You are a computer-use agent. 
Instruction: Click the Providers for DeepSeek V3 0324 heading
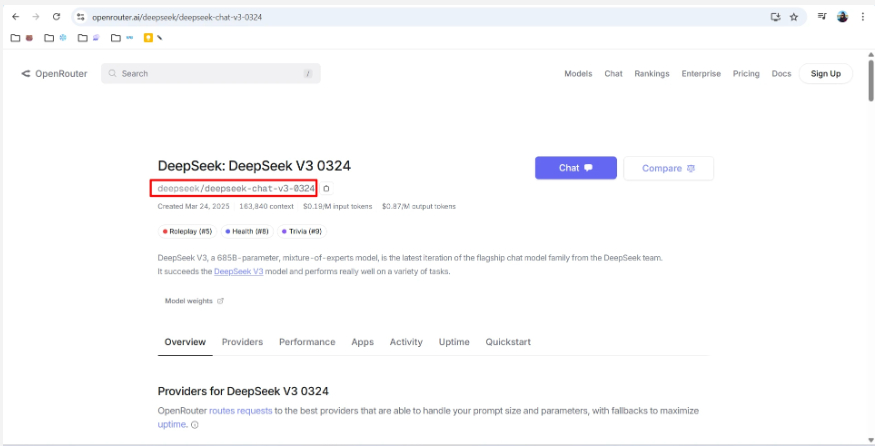point(243,390)
